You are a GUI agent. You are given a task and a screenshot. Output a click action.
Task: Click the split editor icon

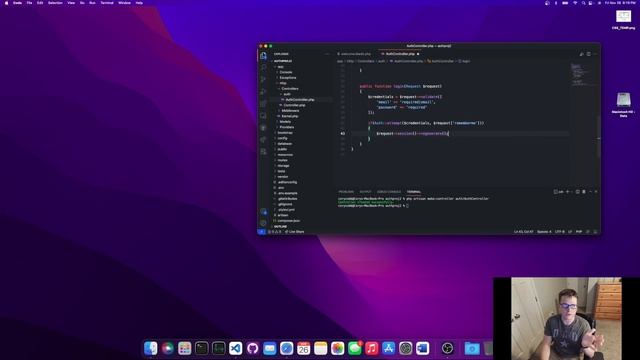pyautogui.click(x=589, y=54)
